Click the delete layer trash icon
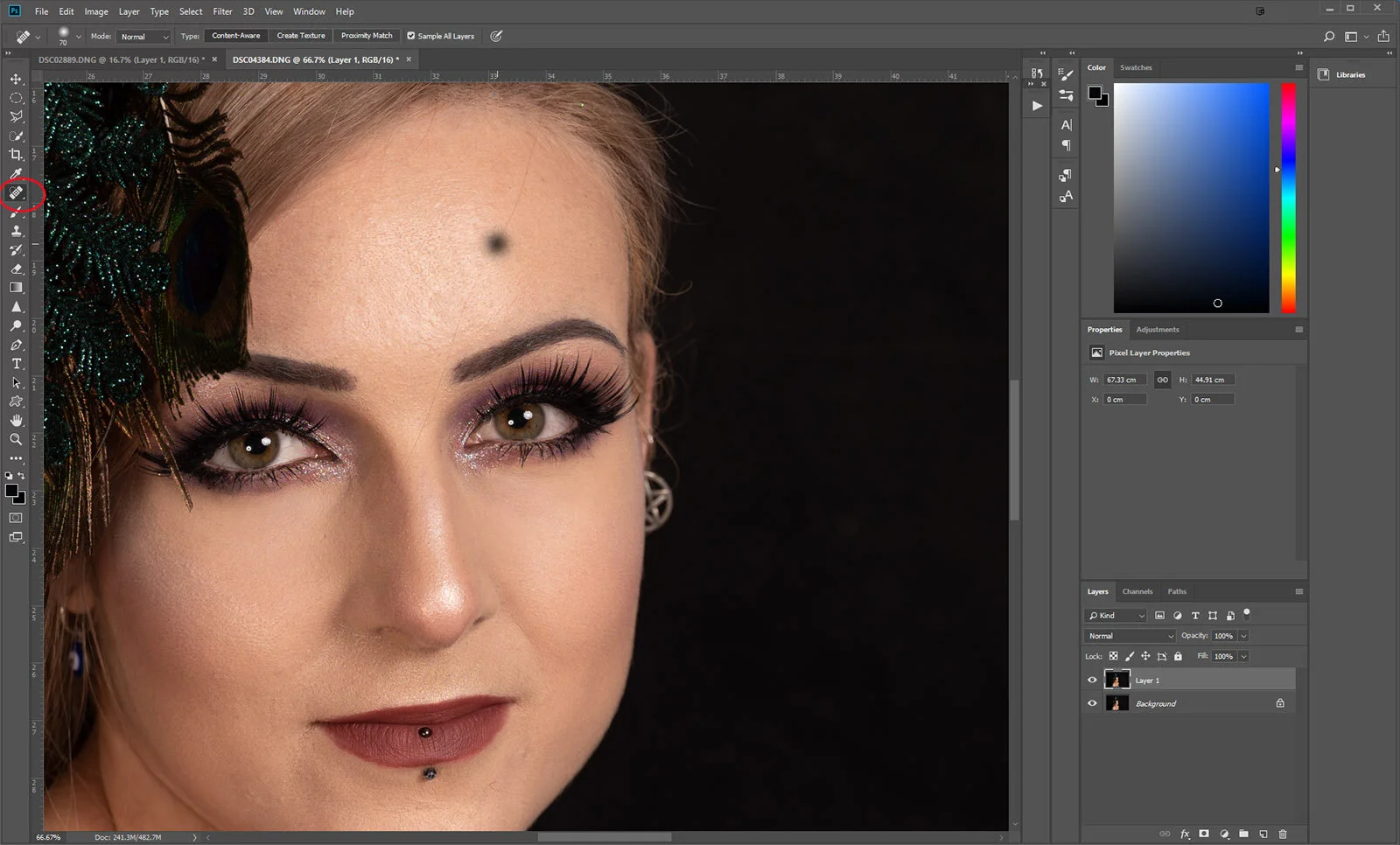 pos(1283,834)
